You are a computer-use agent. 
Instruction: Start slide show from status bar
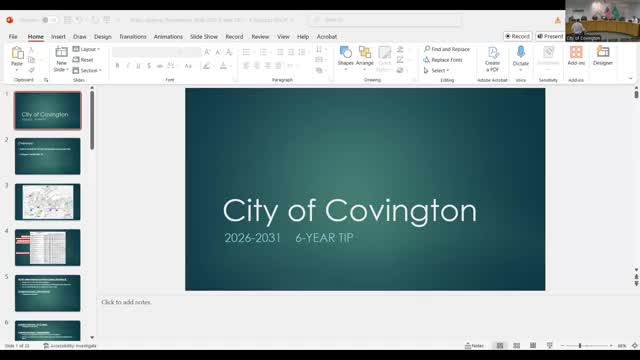(549, 346)
